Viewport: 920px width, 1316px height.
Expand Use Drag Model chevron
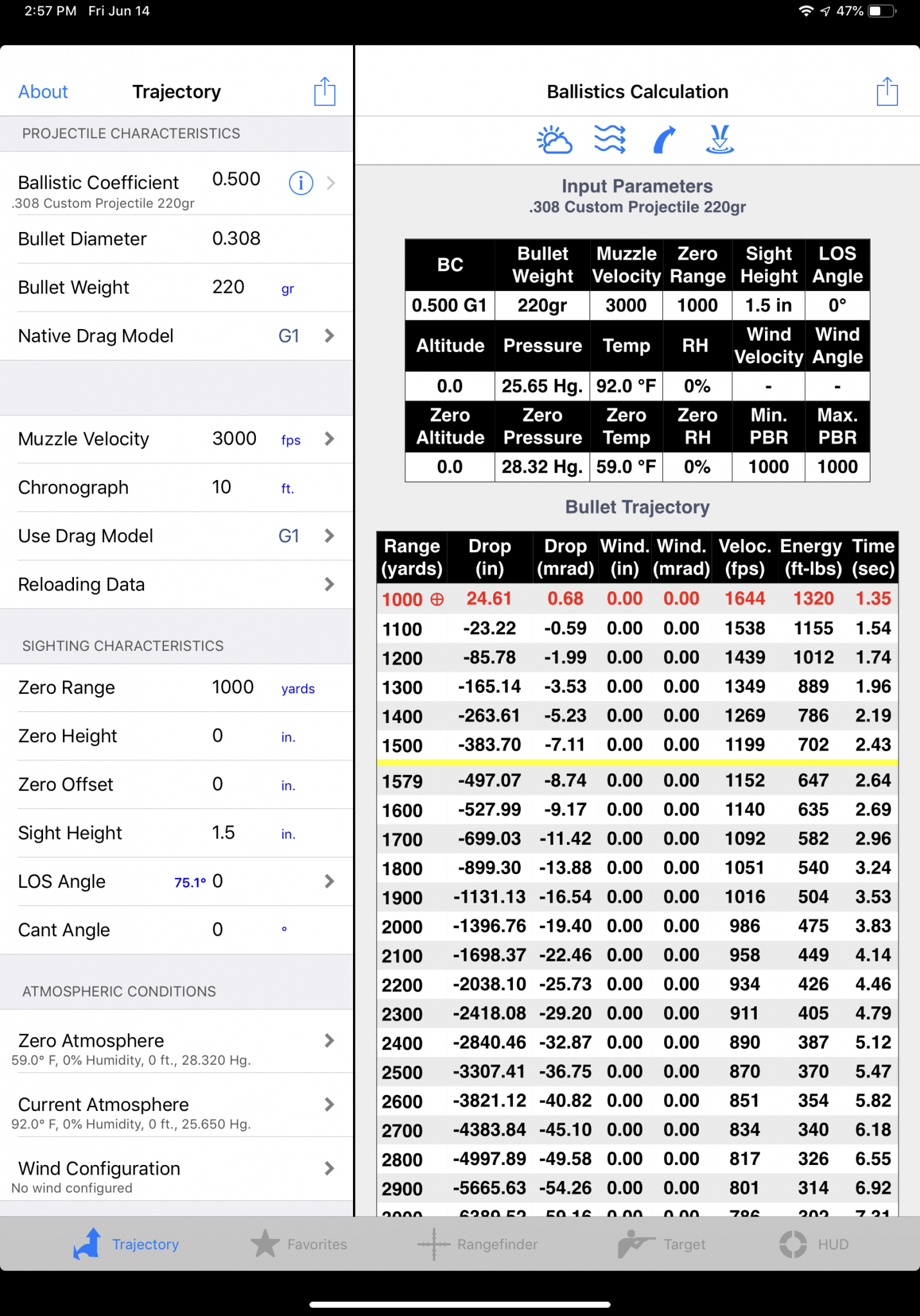tap(329, 536)
